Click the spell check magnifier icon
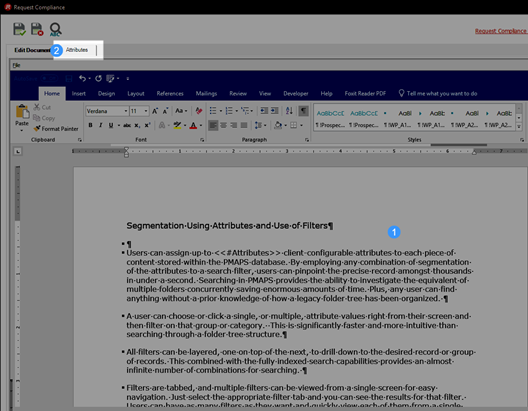The width and height of the screenshot is (528, 411). (x=55, y=30)
